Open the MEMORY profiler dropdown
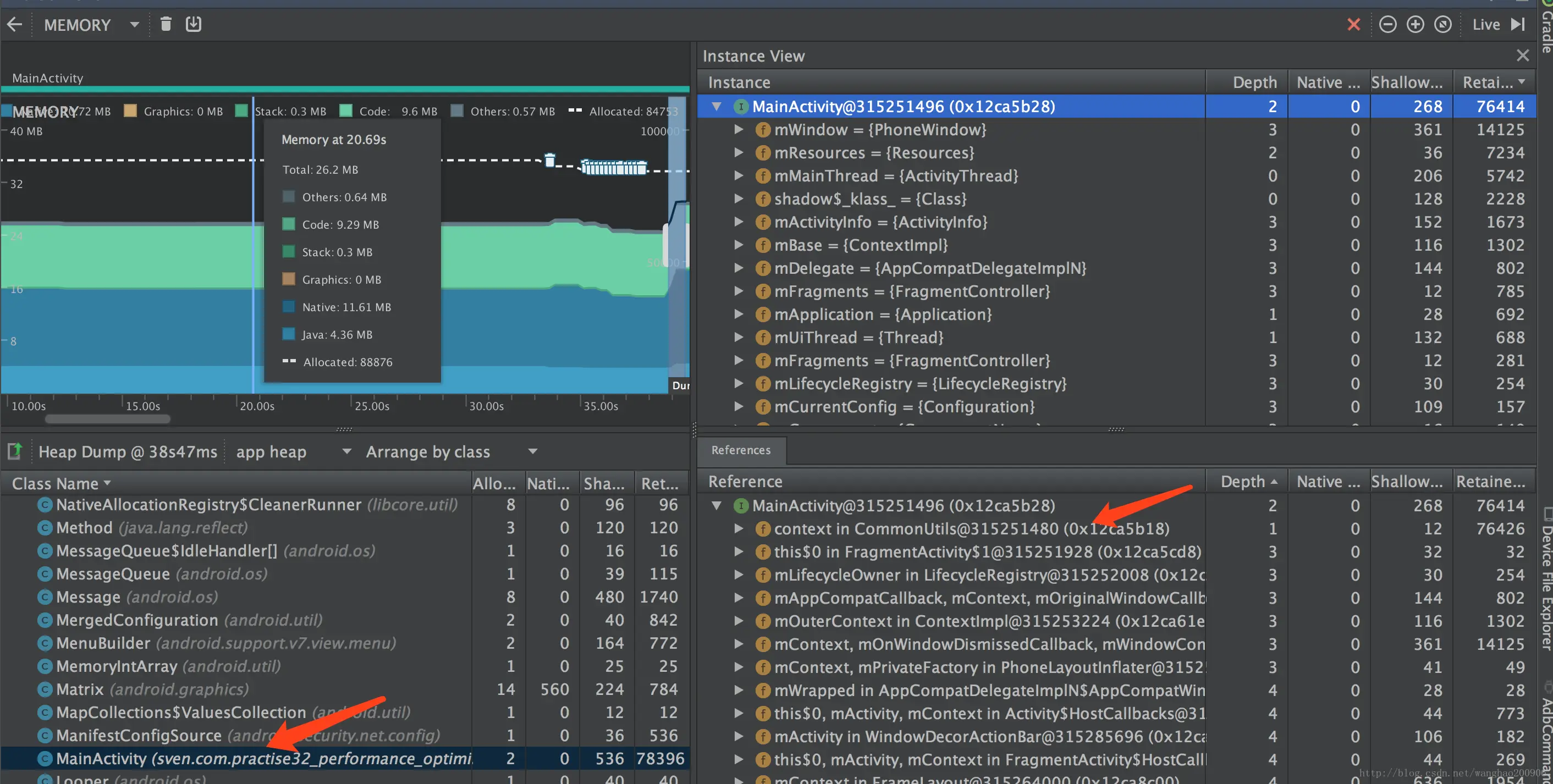Viewport: 1553px width, 784px height. 92,25
